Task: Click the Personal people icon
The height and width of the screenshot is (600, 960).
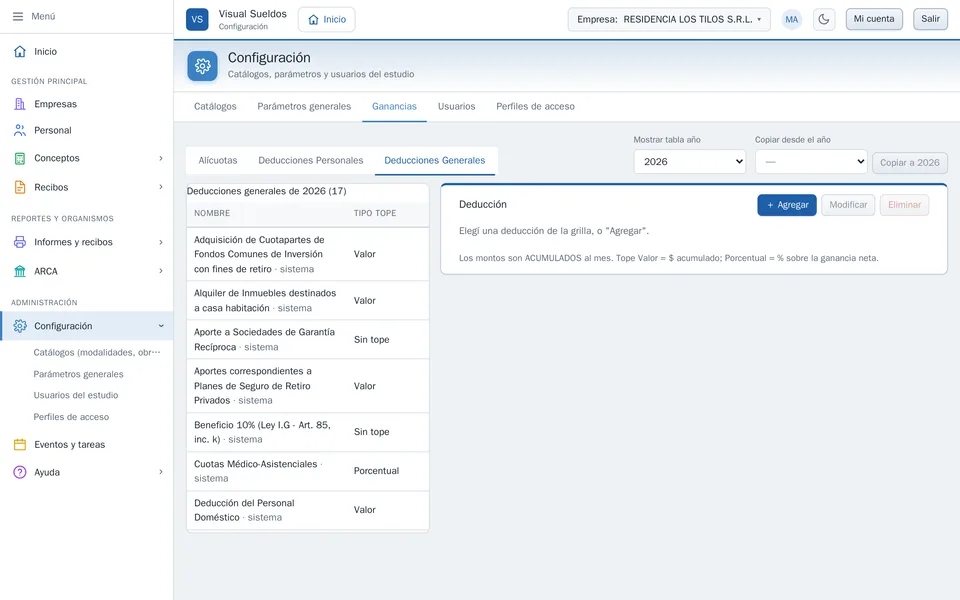Action: (x=20, y=130)
